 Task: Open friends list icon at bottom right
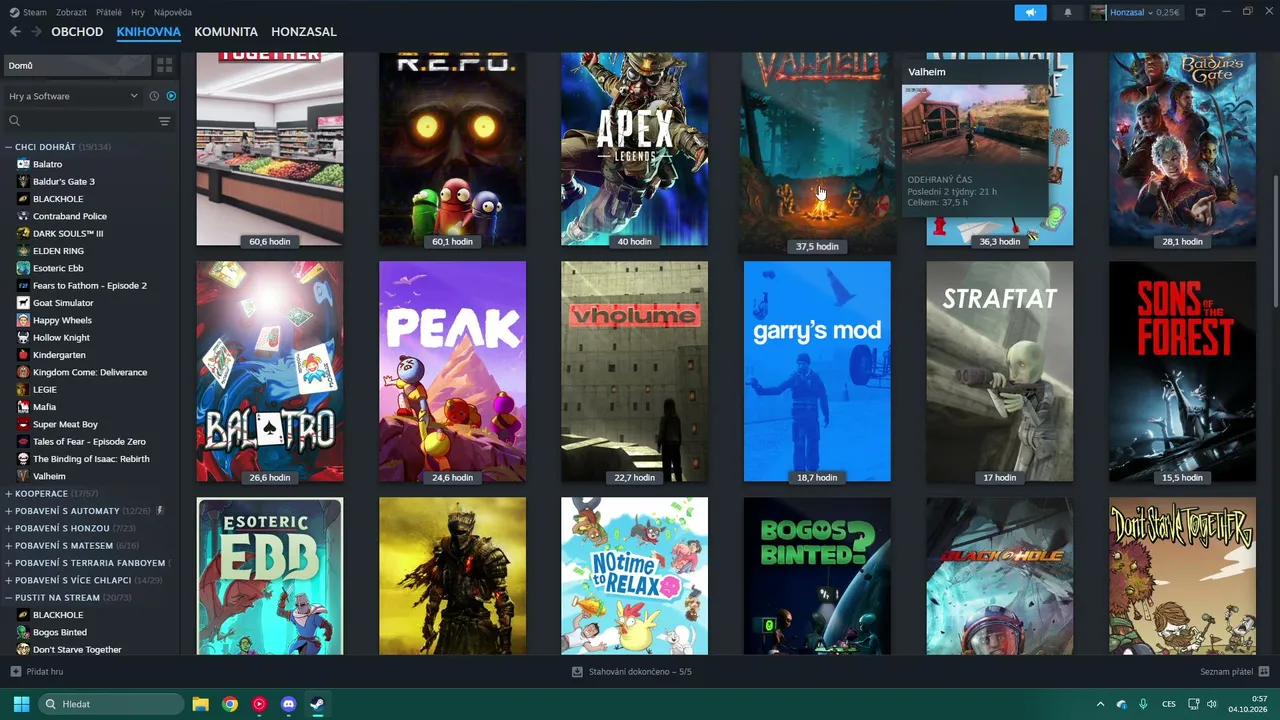click(x=1264, y=672)
